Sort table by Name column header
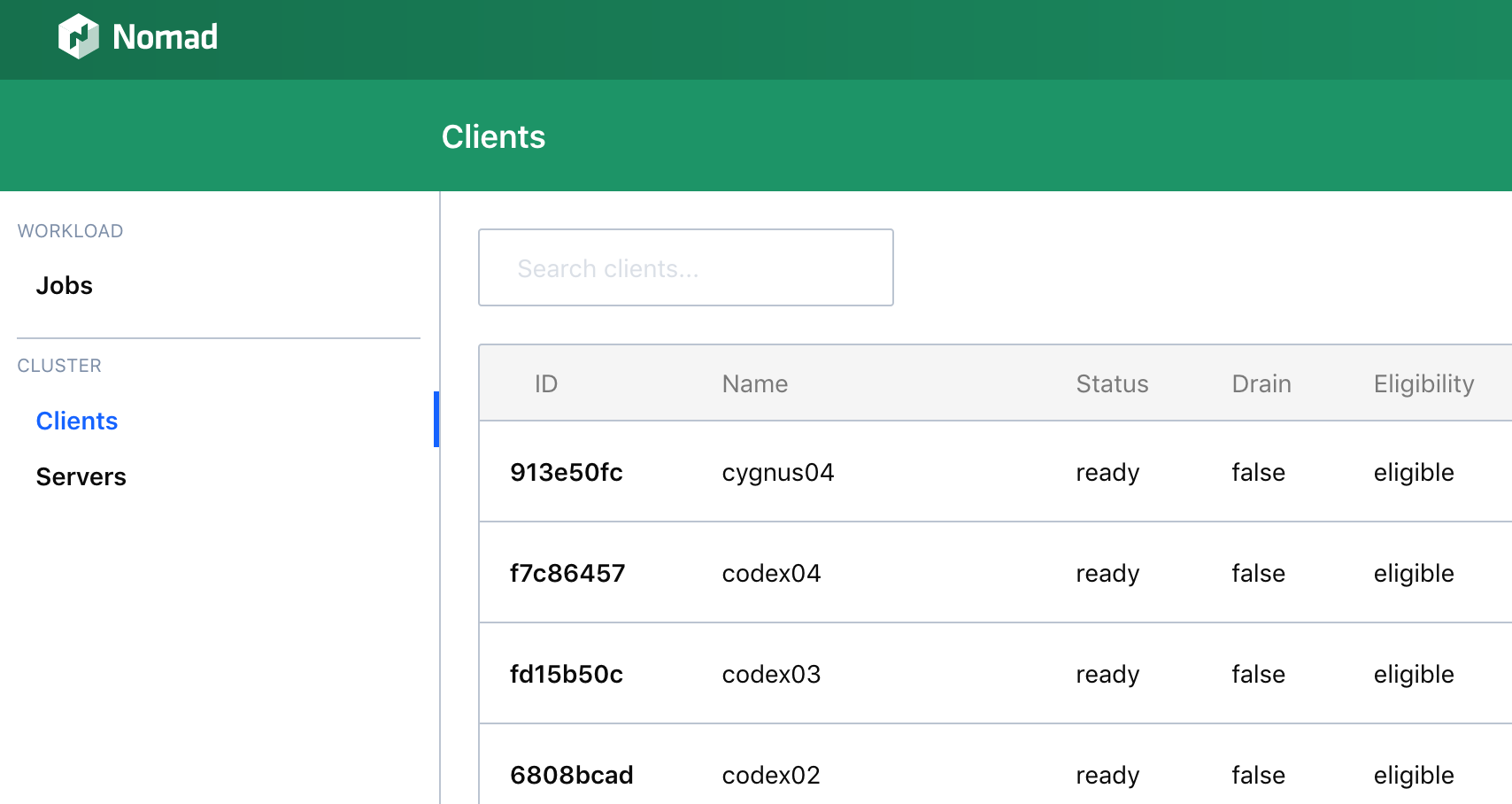This screenshot has height=804, width=1512. [x=755, y=383]
